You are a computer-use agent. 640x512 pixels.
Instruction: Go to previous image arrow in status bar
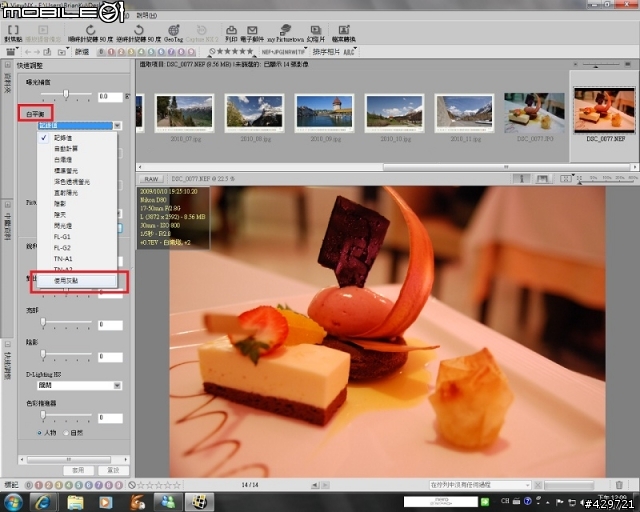tap(315, 485)
